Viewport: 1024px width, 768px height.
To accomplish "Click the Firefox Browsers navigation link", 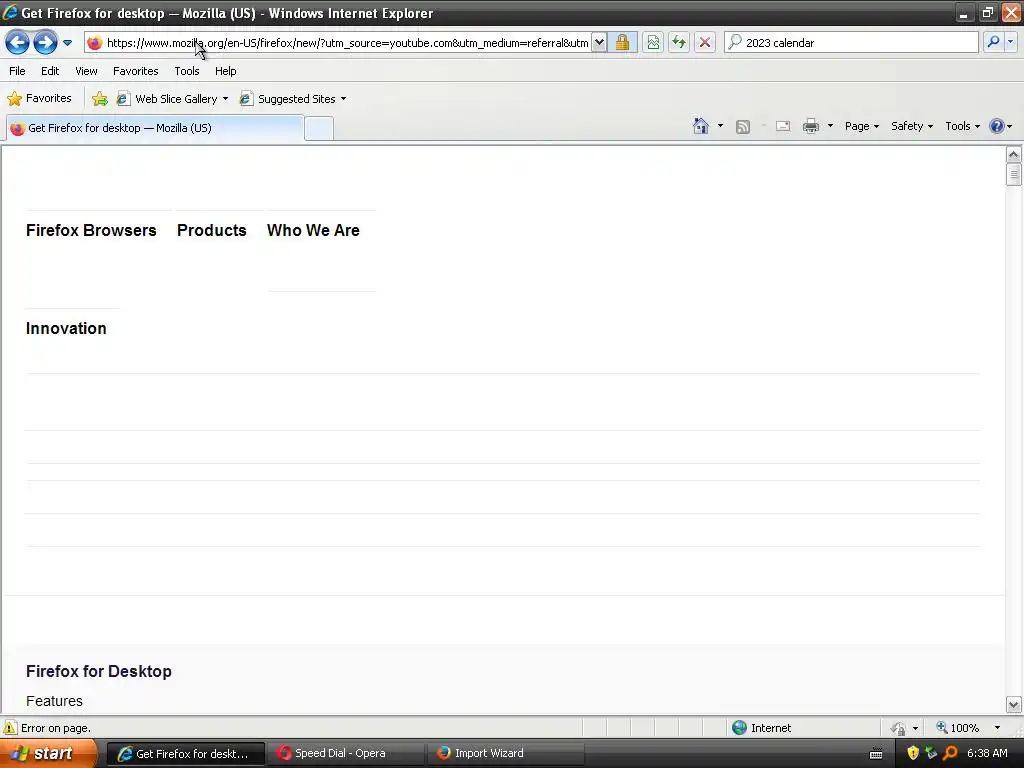I will tap(91, 231).
